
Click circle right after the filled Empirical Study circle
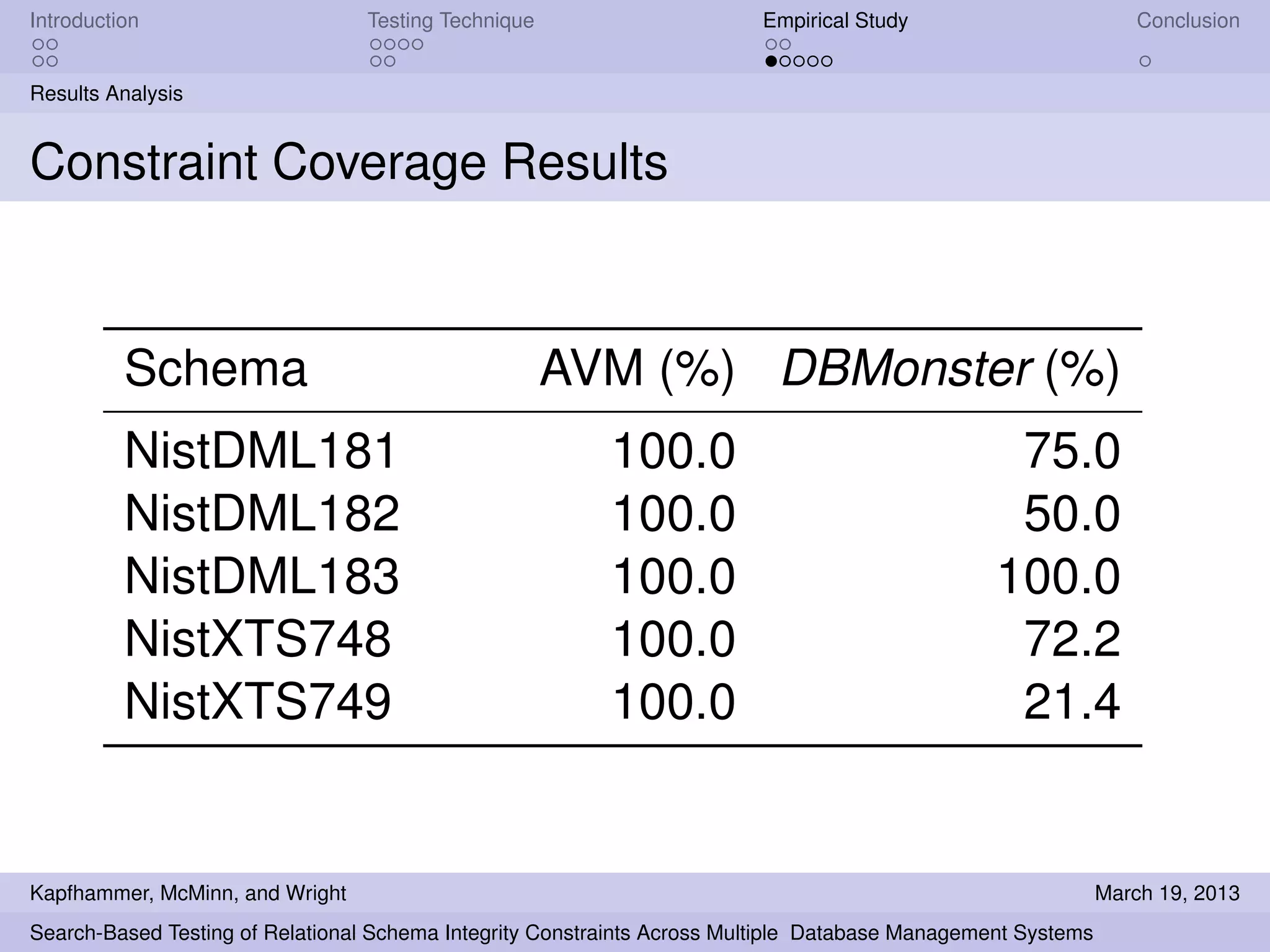coord(785,61)
